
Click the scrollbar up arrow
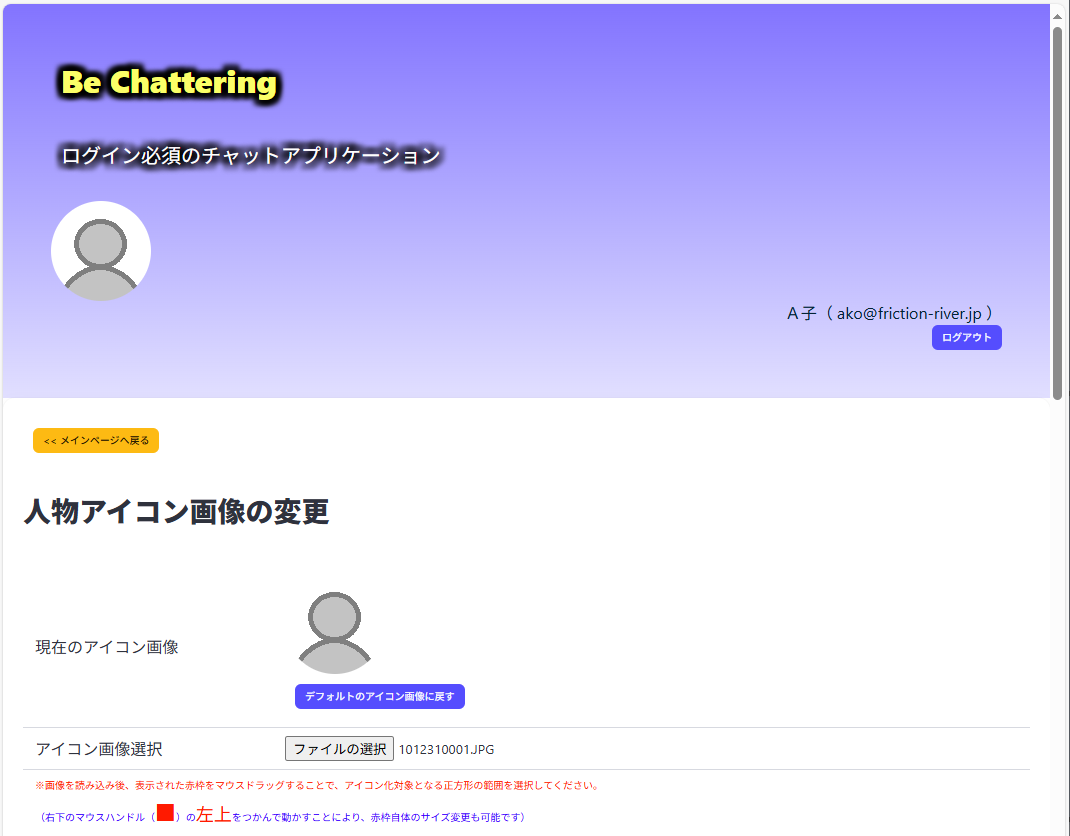pyautogui.click(x=1058, y=15)
